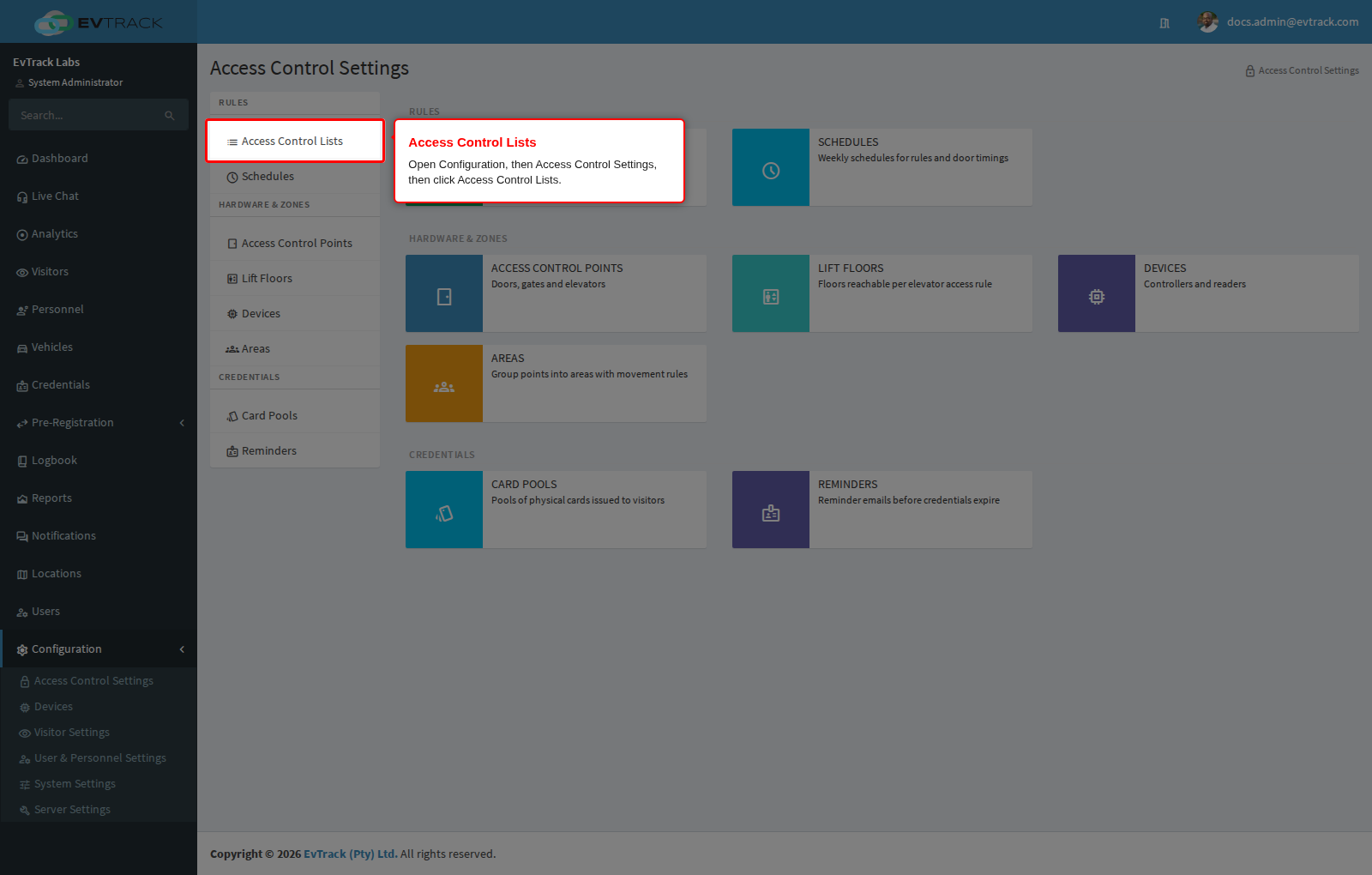The image size is (1372, 875).
Task: Click the door icon in the top header
Action: 1164,23
